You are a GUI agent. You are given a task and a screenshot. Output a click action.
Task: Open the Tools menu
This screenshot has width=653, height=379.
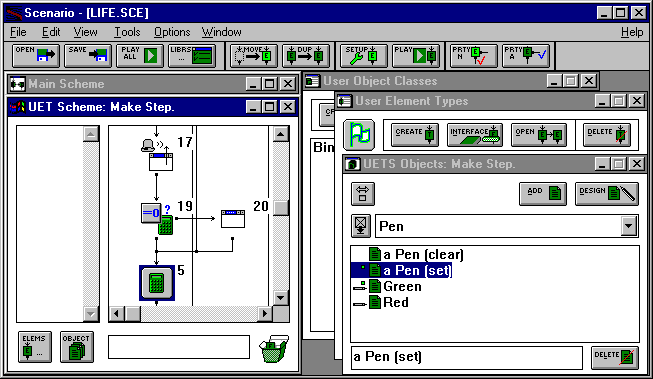pyautogui.click(x=127, y=32)
